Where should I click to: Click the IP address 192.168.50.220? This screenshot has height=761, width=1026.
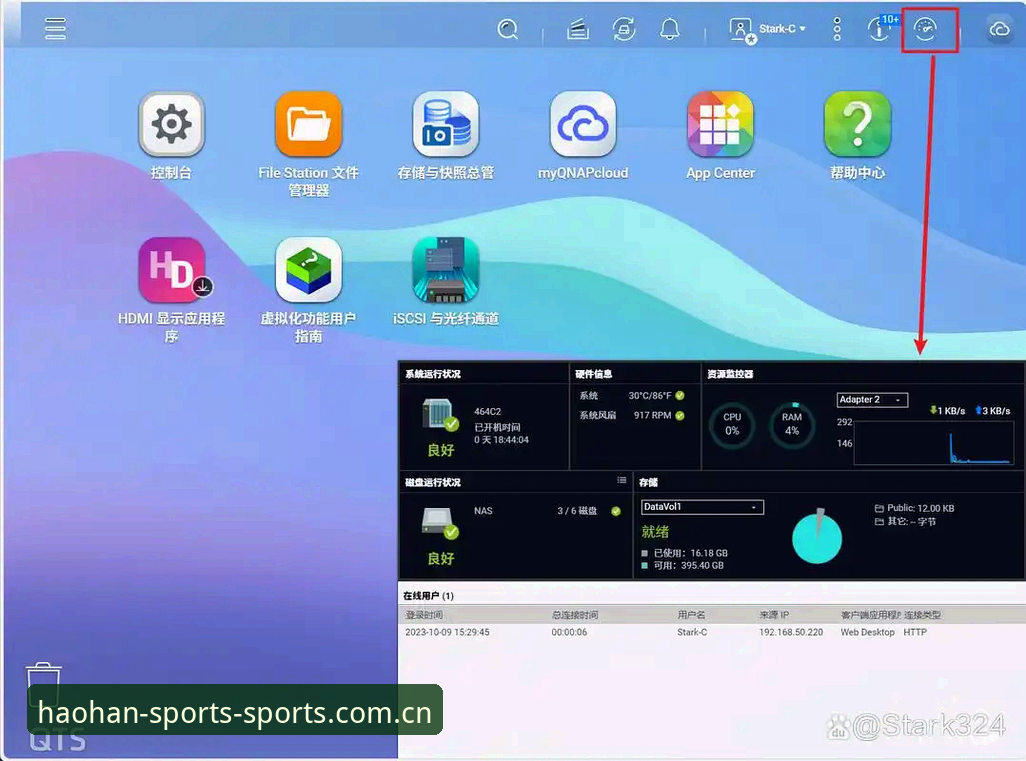[791, 632]
